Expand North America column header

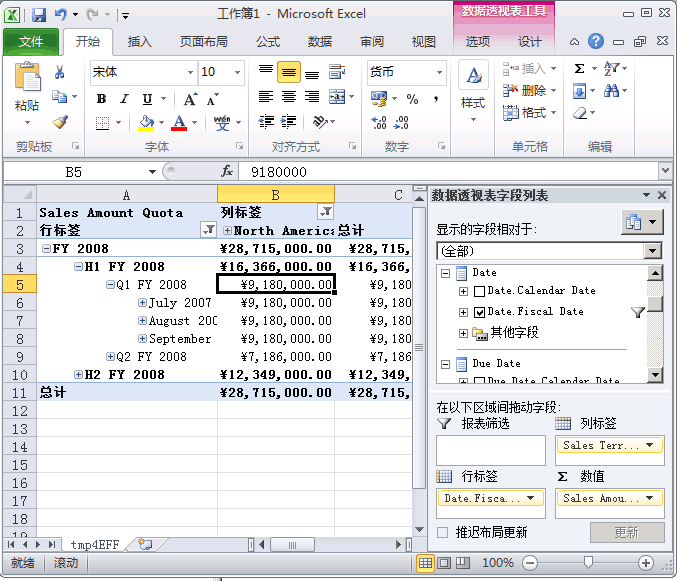pyautogui.click(x=227, y=231)
